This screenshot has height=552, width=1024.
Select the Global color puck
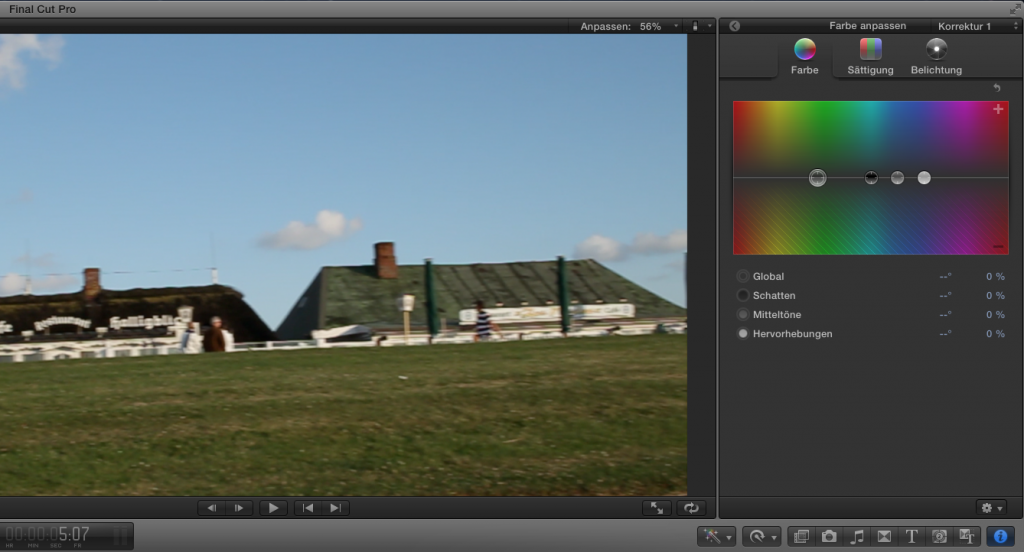point(818,178)
